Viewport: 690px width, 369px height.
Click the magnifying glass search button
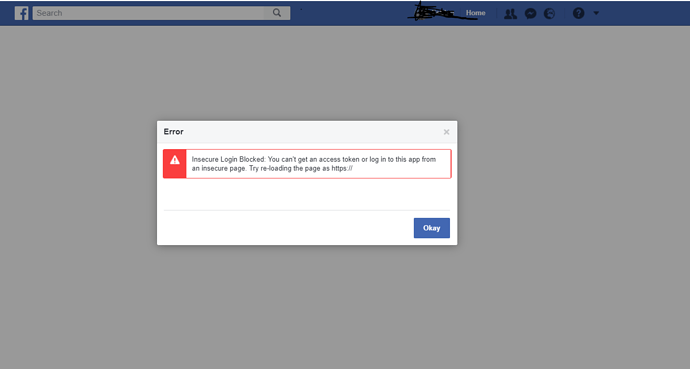277,13
